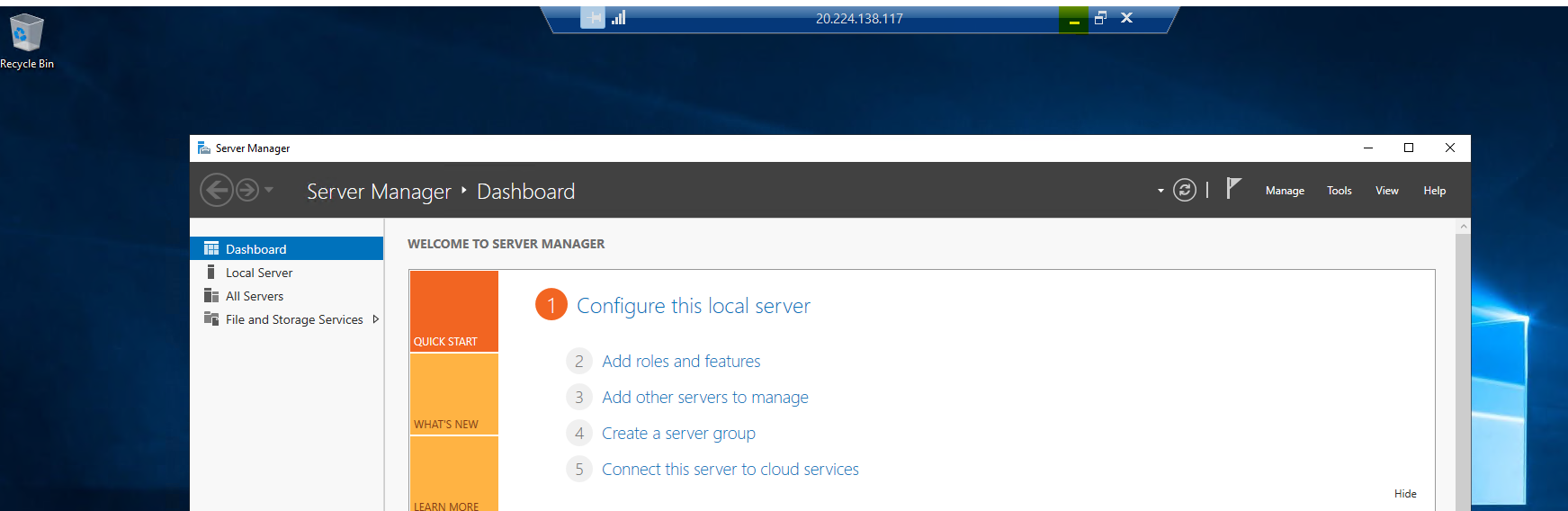Image resolution: width=1568 pixels, height=511 pixels.
Task: Open the Help menu
Action: pos(1435,191)
